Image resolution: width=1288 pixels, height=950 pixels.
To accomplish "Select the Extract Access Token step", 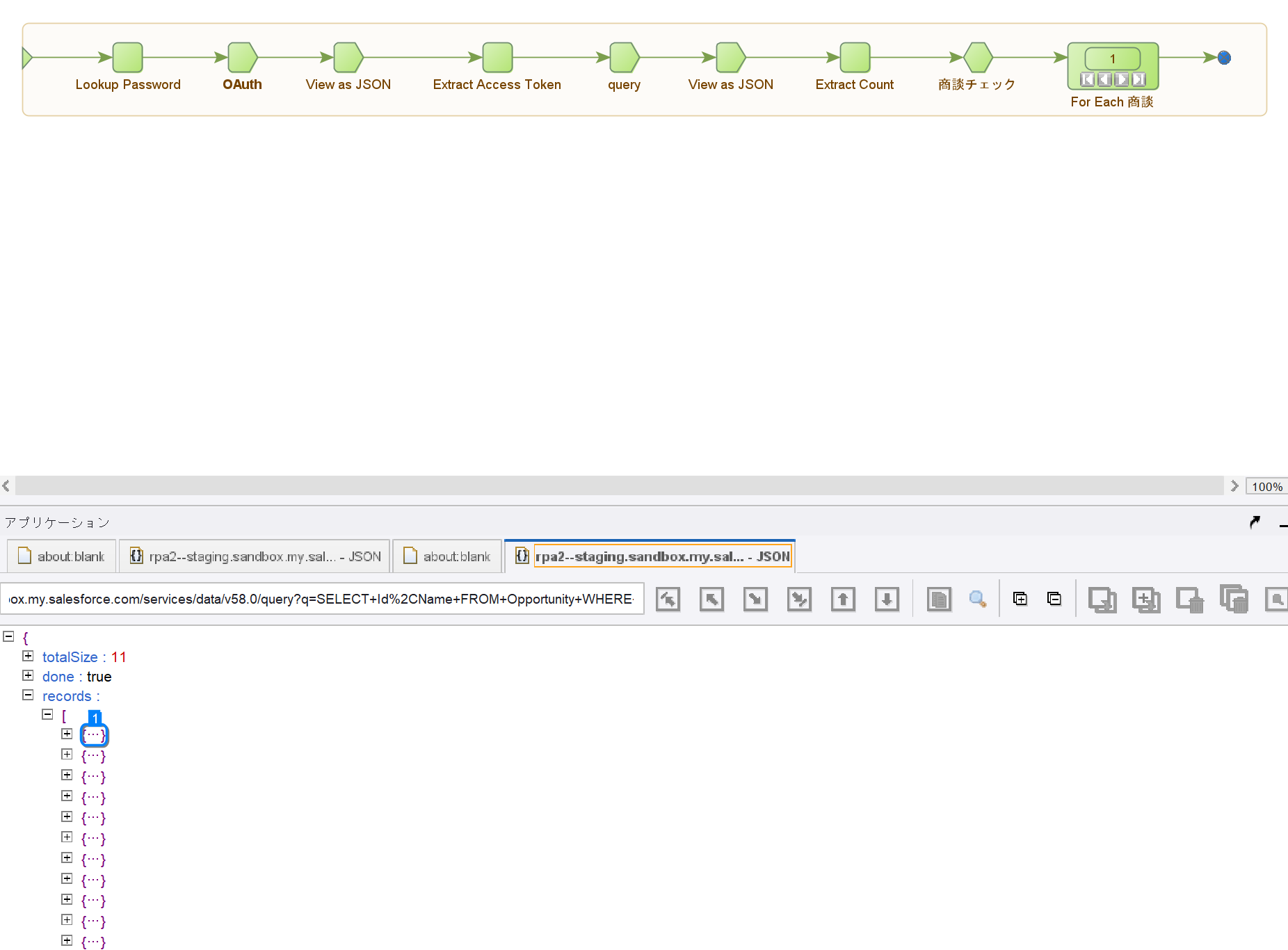I will 497,57.
